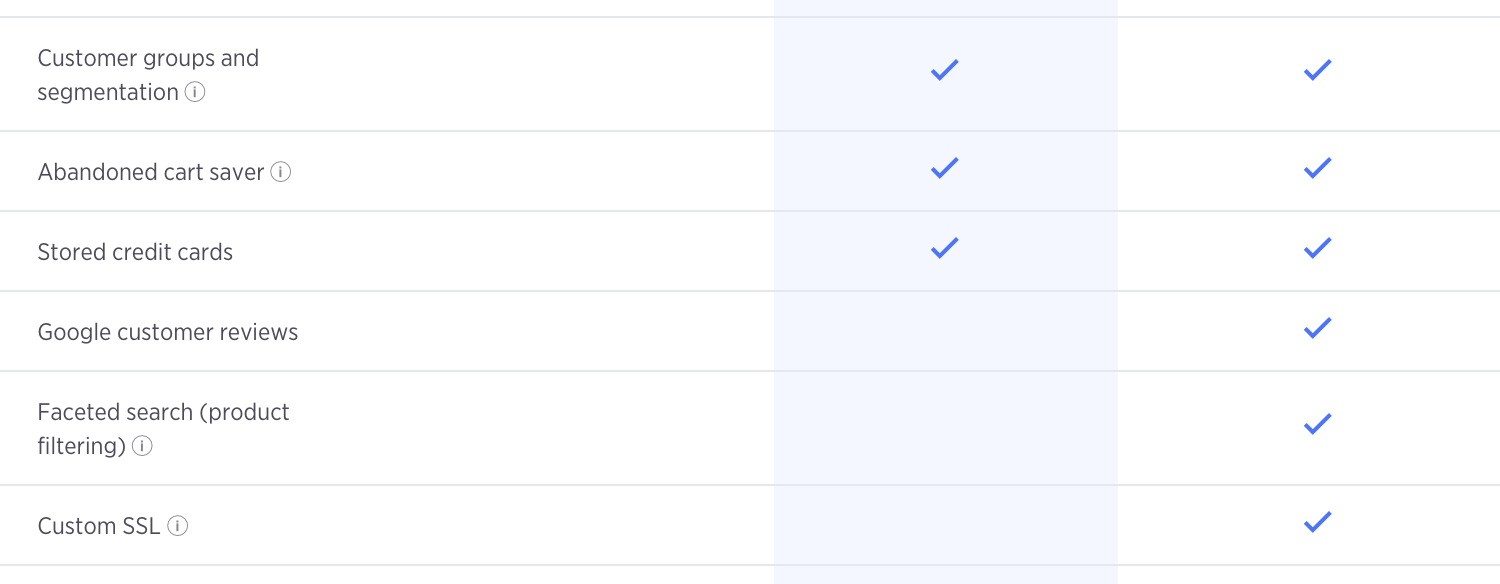Show info tooltip icon for Custom SSL
The width and height of the screenshot is (1500, 584).
tap(178, 526)
